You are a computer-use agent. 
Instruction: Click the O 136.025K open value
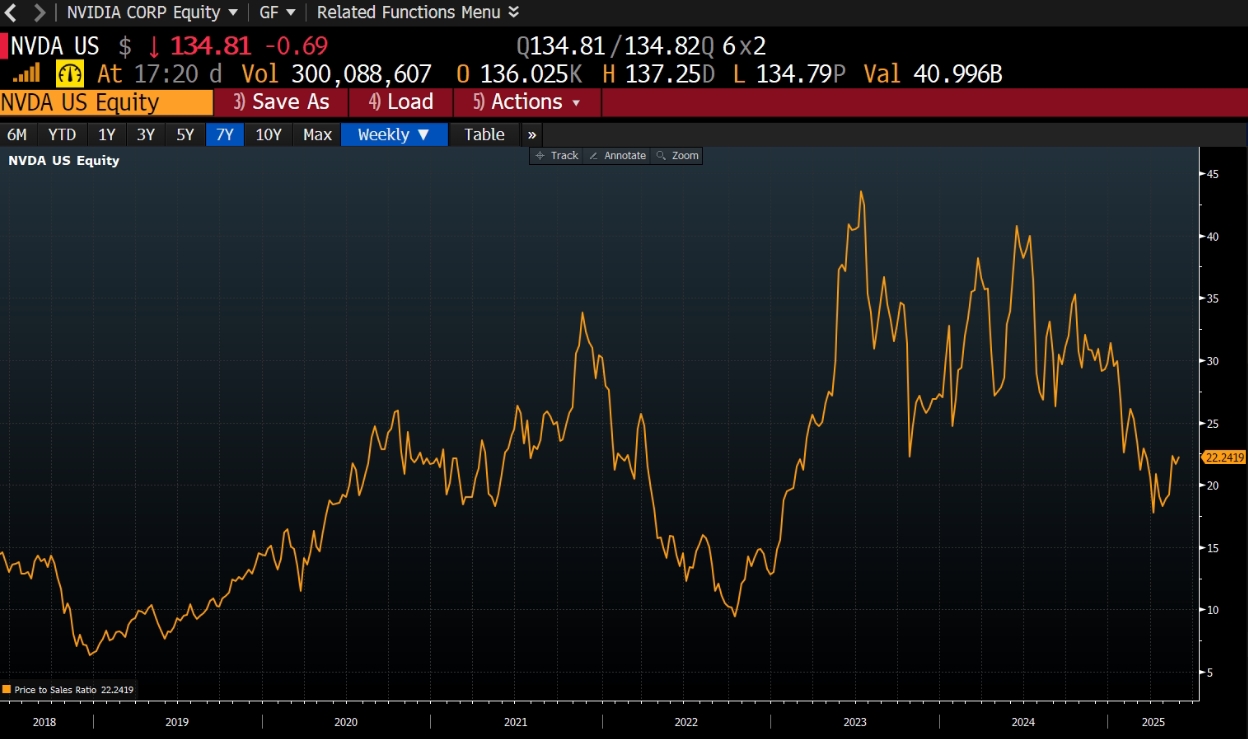(x=519, y=74)
